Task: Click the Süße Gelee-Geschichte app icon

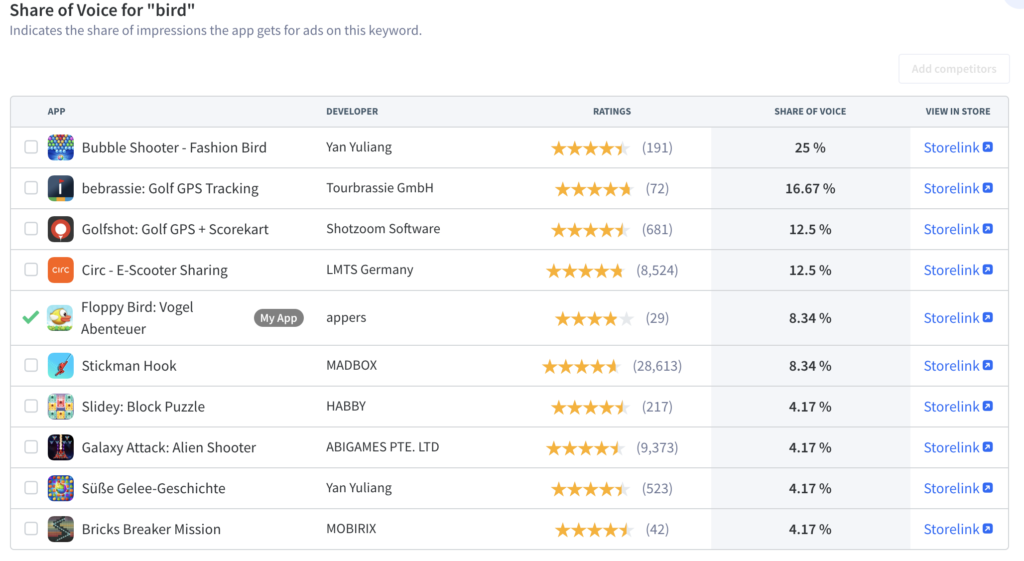Action: (x=61, y=488)
